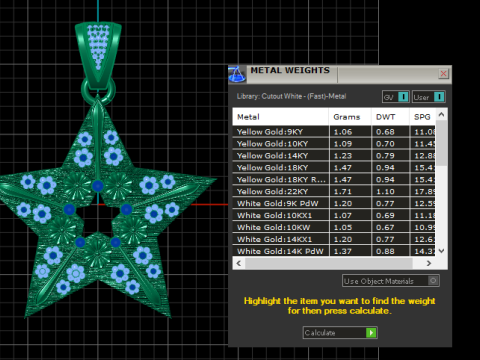Select the Yellow Gold:10KY row

point(334,144)
